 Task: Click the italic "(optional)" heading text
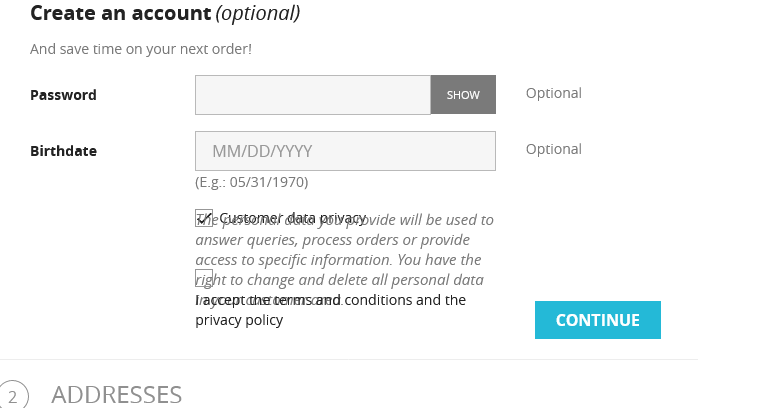[x=258, y=14]
